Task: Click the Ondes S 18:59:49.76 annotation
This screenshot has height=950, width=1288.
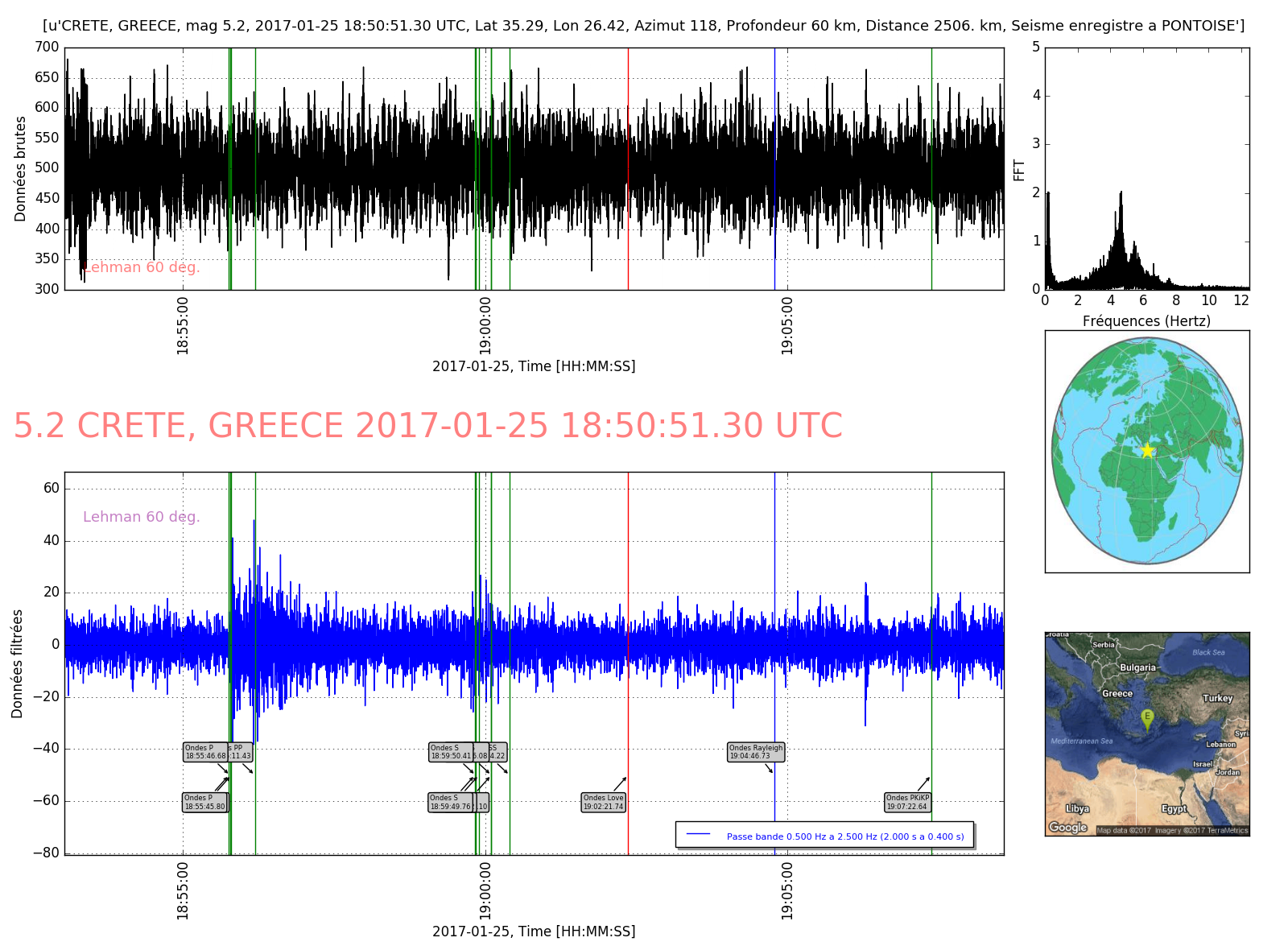Action: pyautogui.click(x=450, y=803)
